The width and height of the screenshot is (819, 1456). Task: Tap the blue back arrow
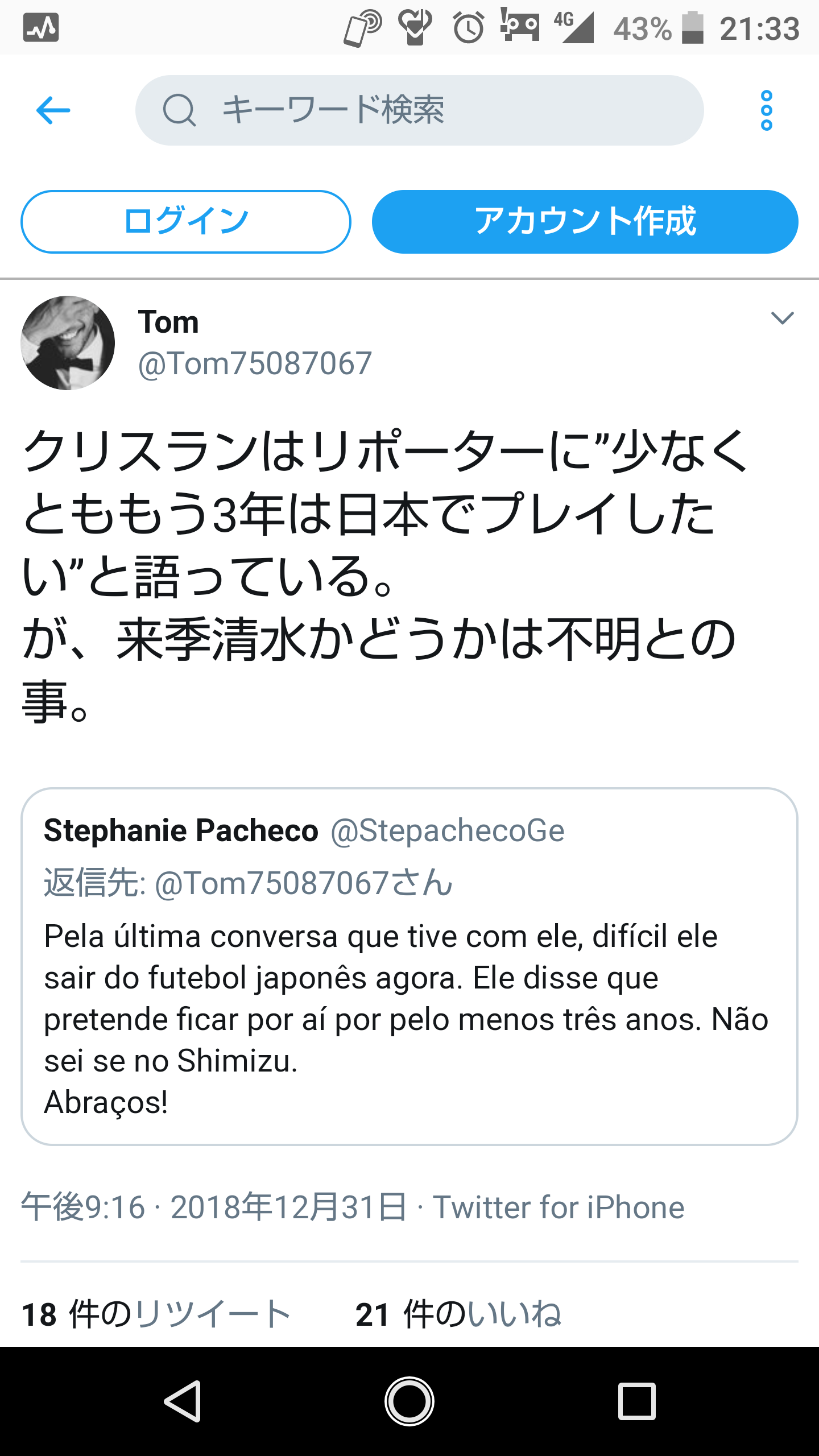(53, 110)
